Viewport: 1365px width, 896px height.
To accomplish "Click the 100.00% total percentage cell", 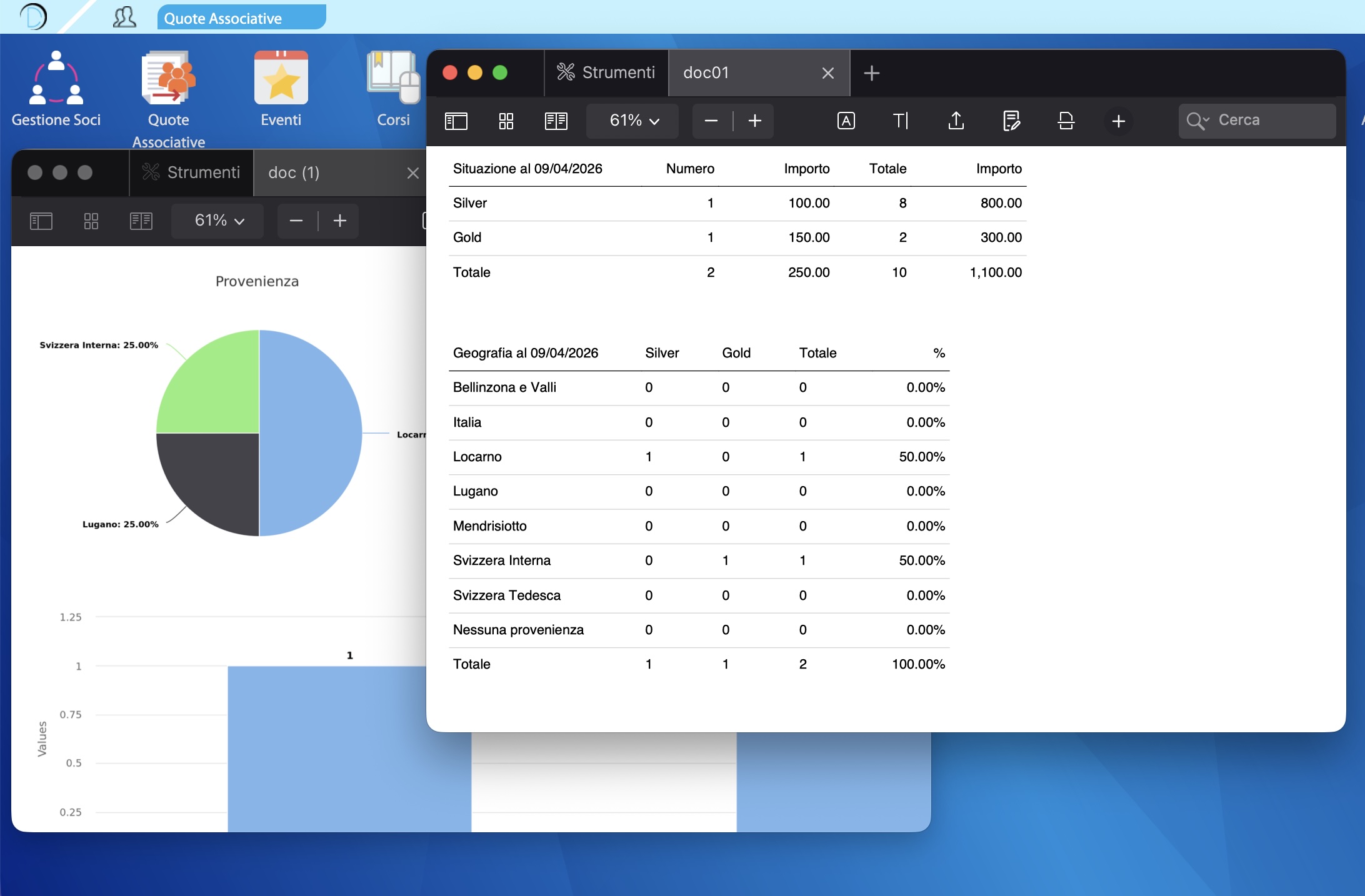I will (x=918, y=664).
